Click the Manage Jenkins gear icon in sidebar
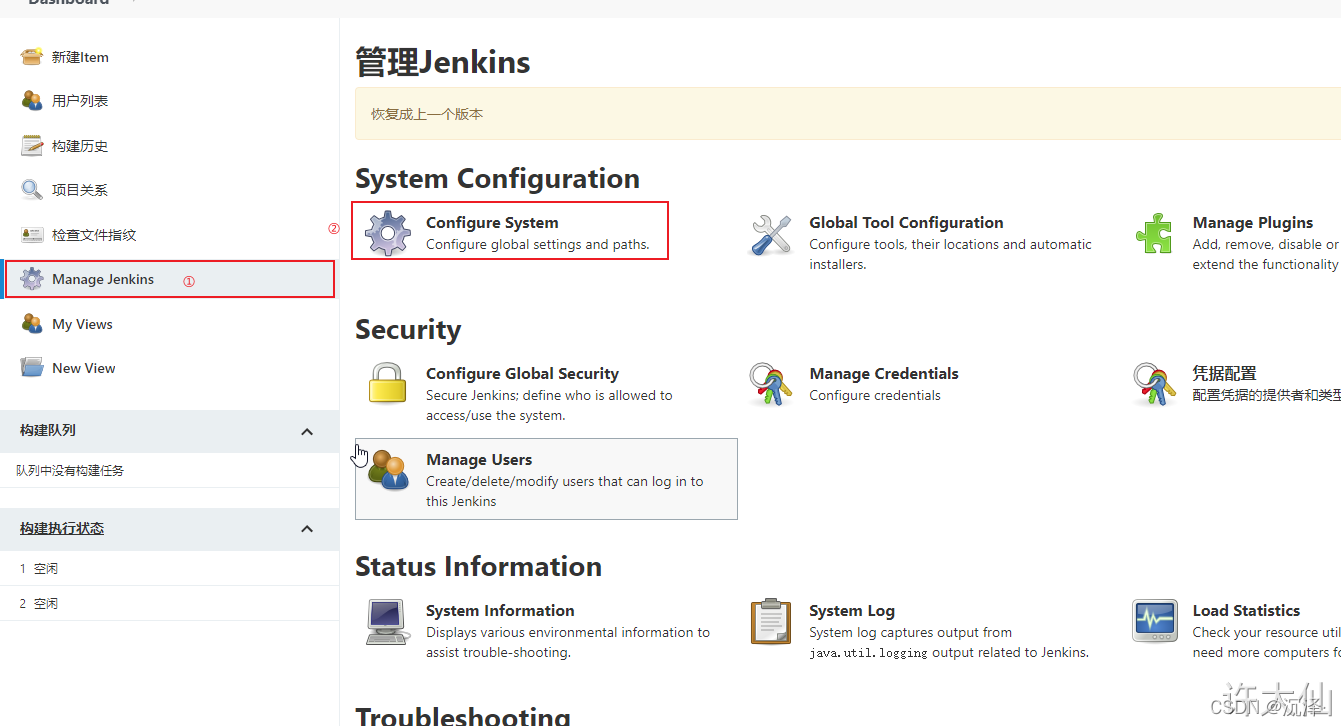This screenshot has height=726, width=1341. point(32,279)
